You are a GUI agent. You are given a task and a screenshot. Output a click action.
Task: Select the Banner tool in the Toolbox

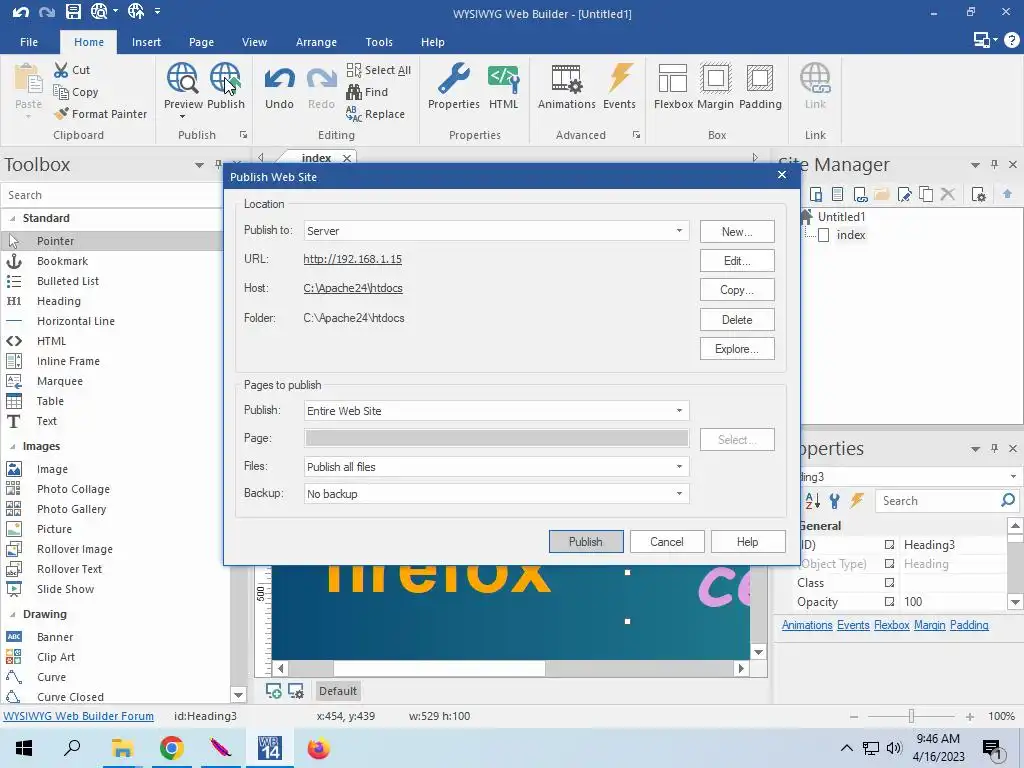point(55,637)
